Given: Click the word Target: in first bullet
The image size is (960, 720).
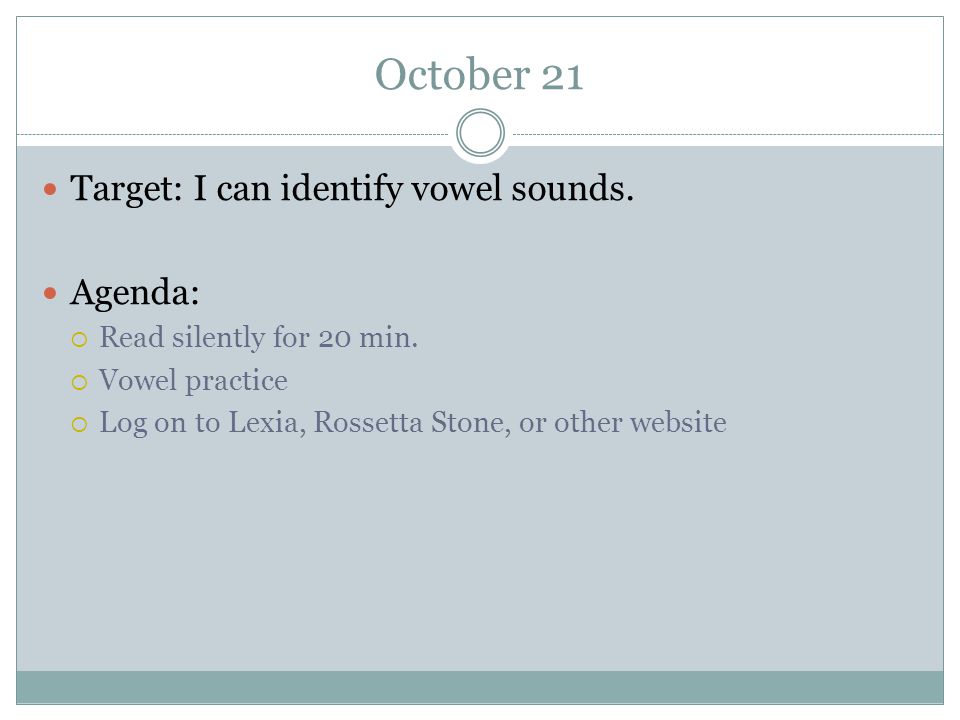Looking at the screenshot, I should (126, 189).
